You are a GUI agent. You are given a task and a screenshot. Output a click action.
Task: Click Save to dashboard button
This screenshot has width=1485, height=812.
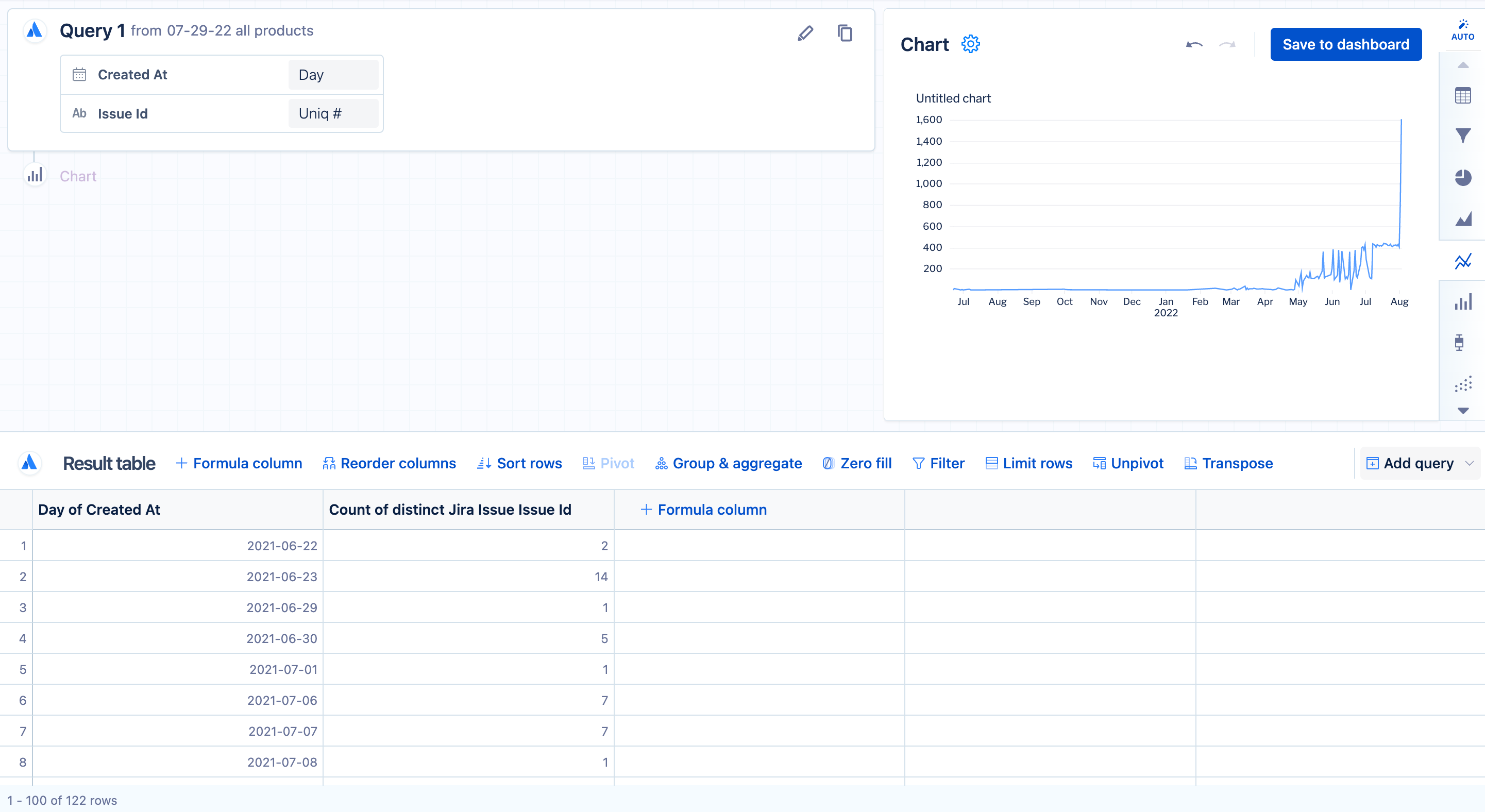(x=1345, y=44)
